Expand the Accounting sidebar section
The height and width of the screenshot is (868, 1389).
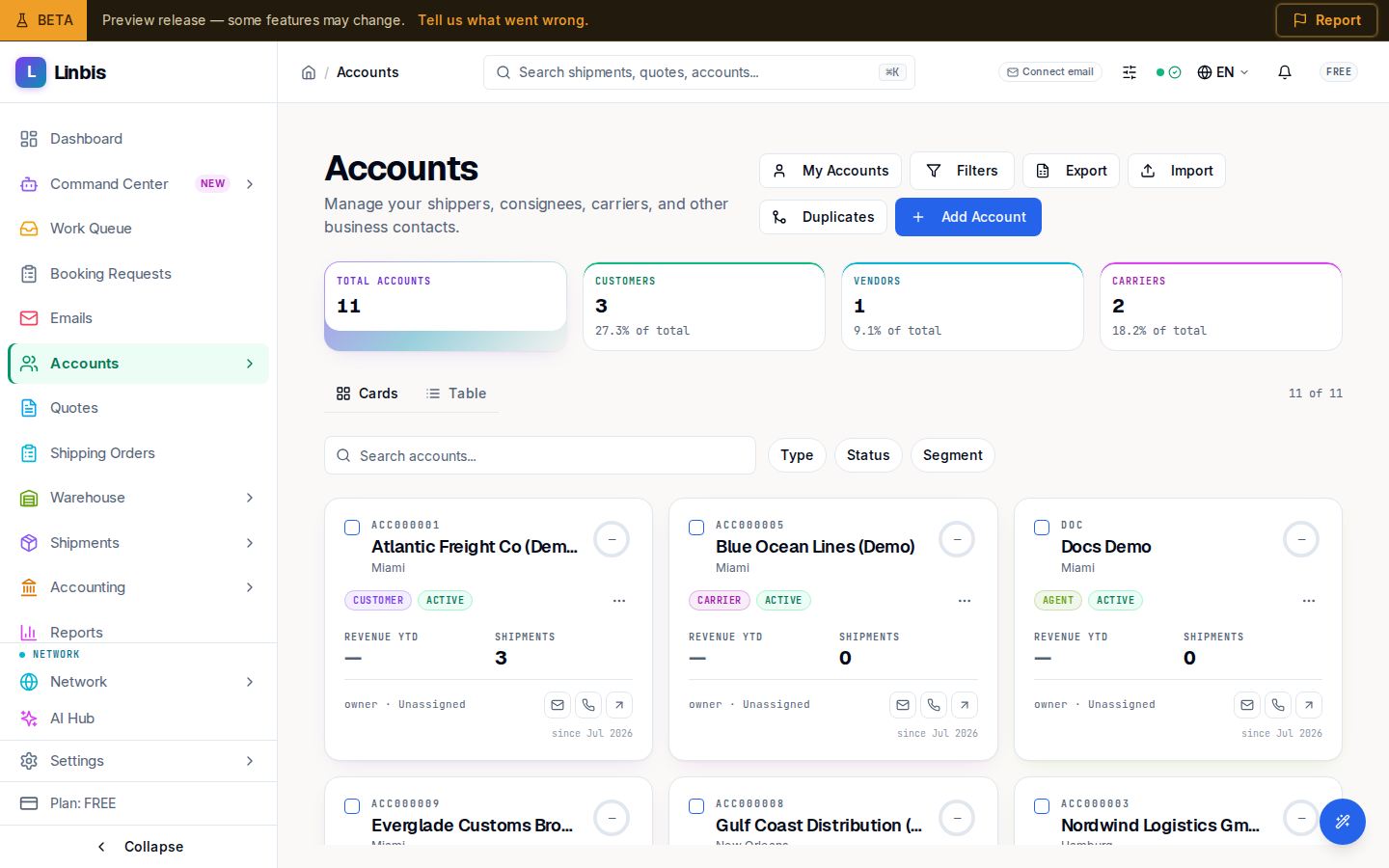click(x=250, y=587)
